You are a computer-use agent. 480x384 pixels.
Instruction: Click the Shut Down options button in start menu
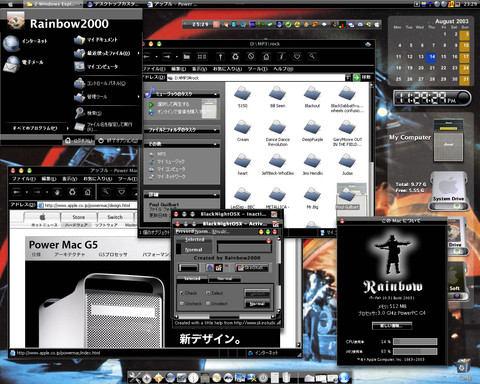(x=118, y=141)
